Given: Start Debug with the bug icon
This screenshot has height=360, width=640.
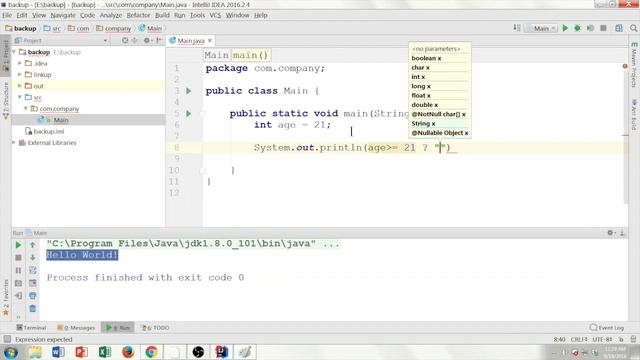Looking at the screenshot, I should (x=577, y=28).
